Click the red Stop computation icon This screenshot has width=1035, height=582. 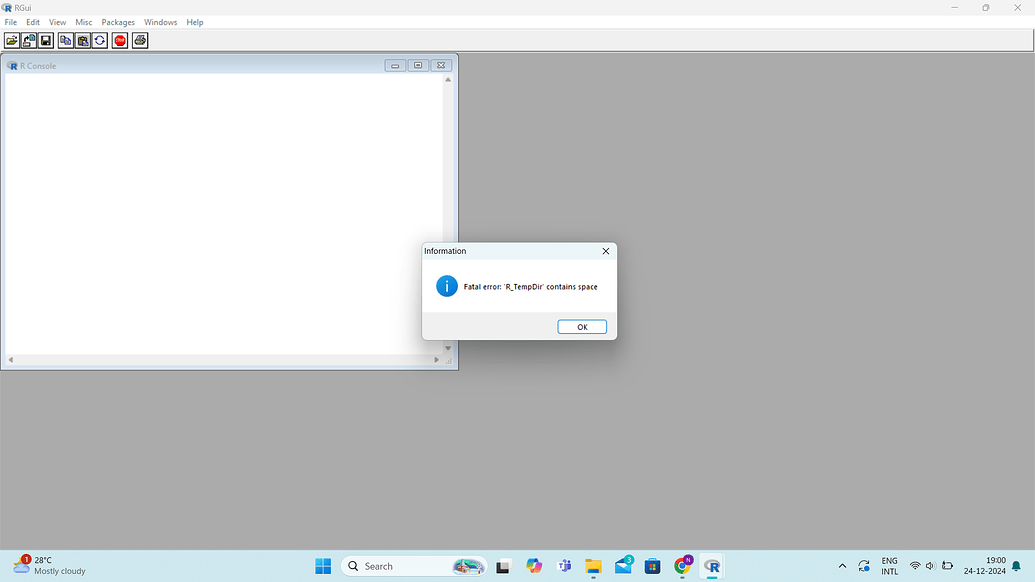(x=119, y=41)
